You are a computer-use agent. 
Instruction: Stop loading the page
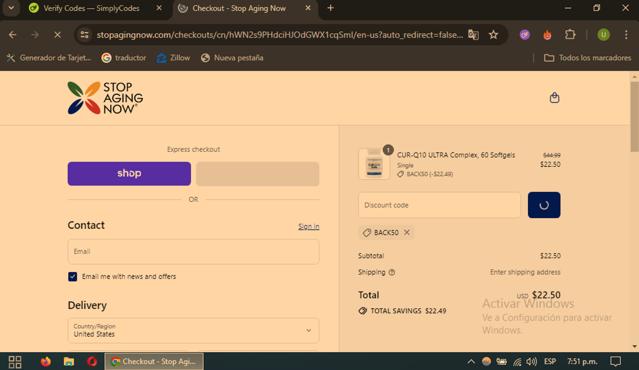pos(57,35)
